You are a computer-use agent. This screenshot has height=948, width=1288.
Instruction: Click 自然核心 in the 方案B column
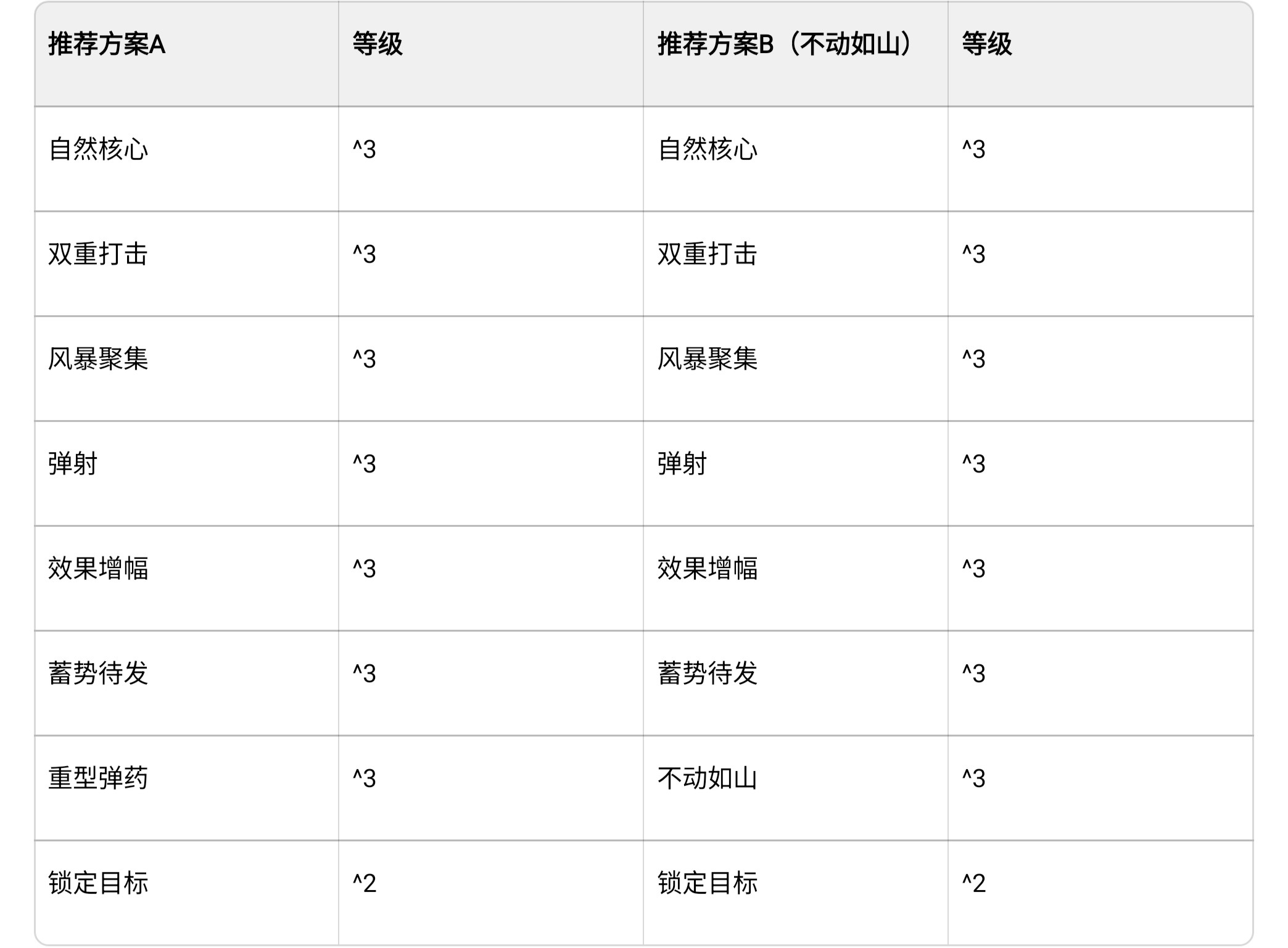708,149
